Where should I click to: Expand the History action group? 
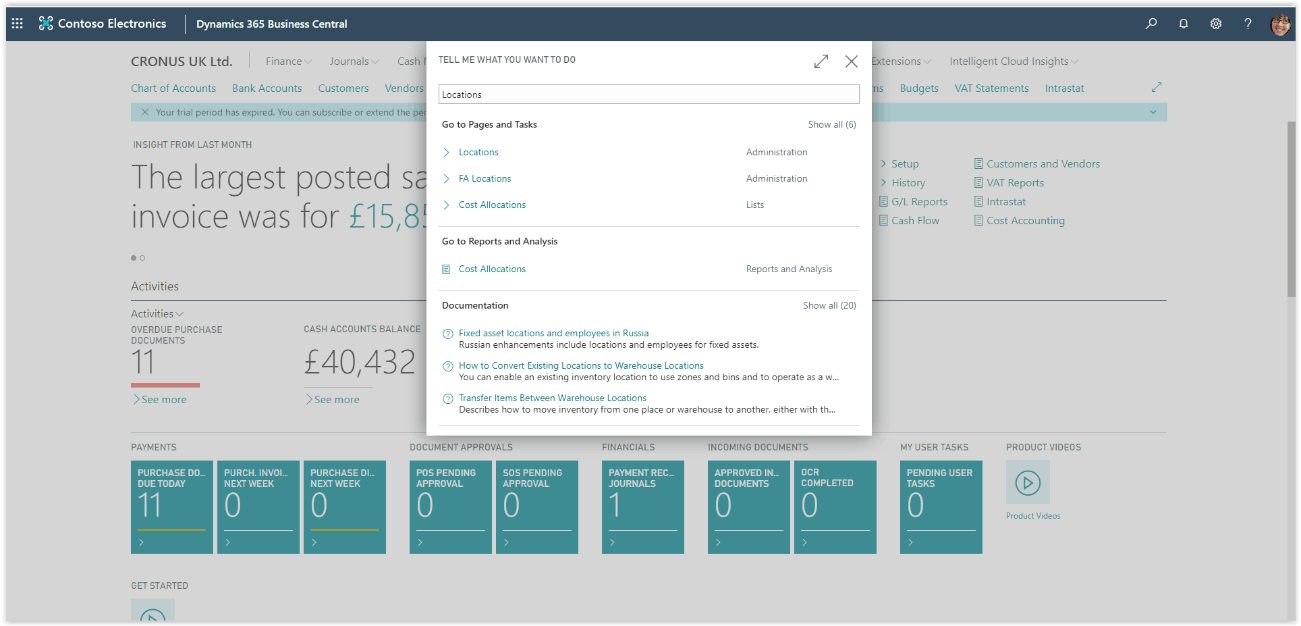tap(902, 183)
